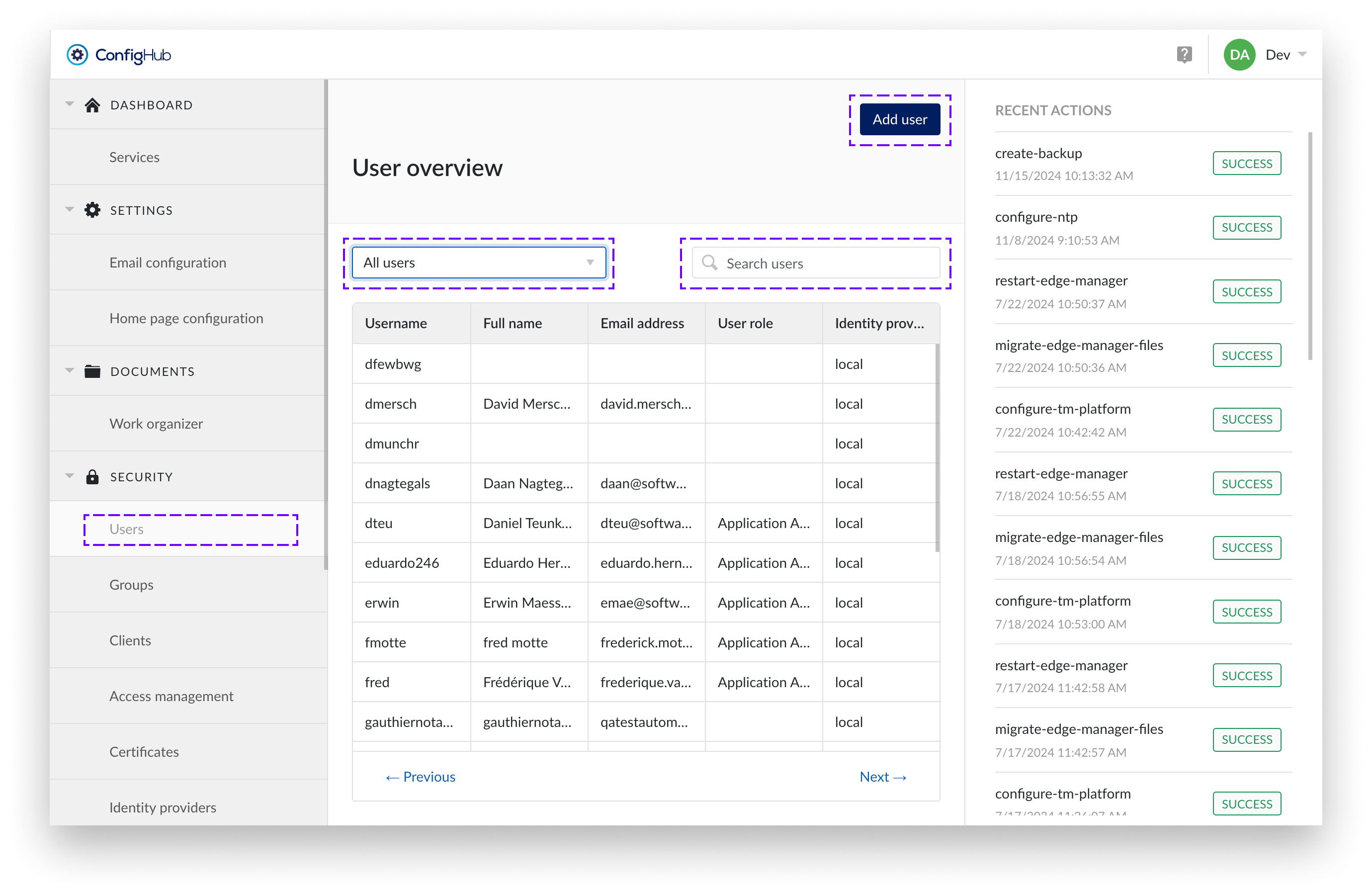This screenshot has width=1372, height=895.
Task: Click the DA user avatar
Action: [1239, 55]
